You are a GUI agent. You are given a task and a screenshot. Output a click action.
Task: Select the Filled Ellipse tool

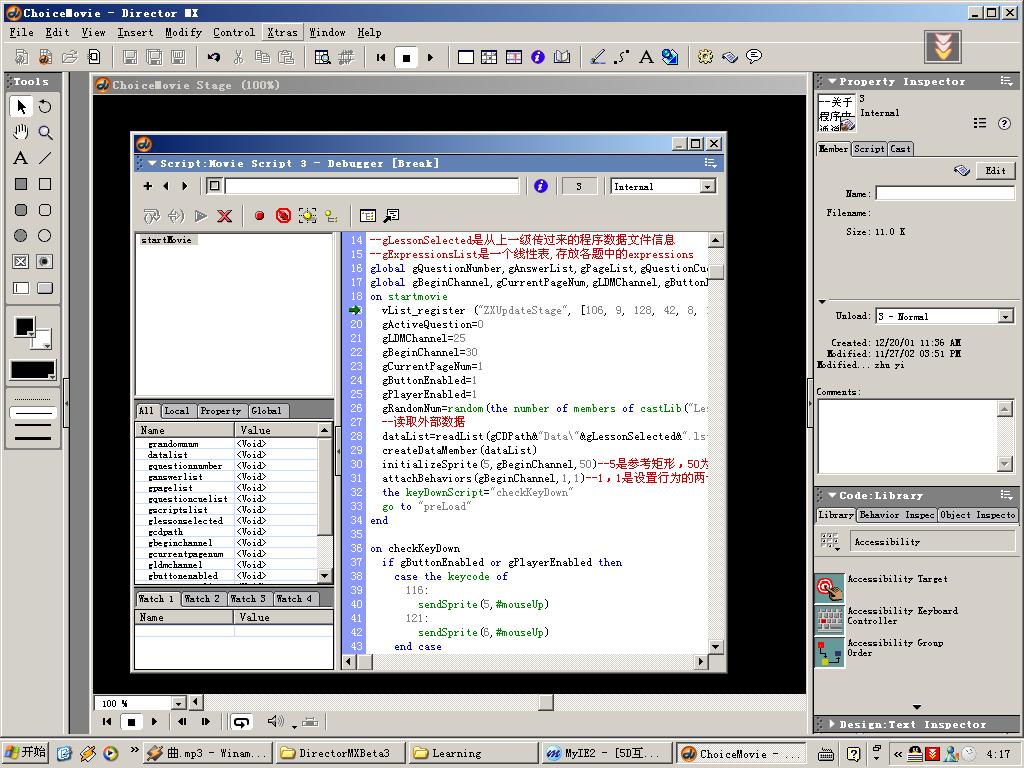21,236
